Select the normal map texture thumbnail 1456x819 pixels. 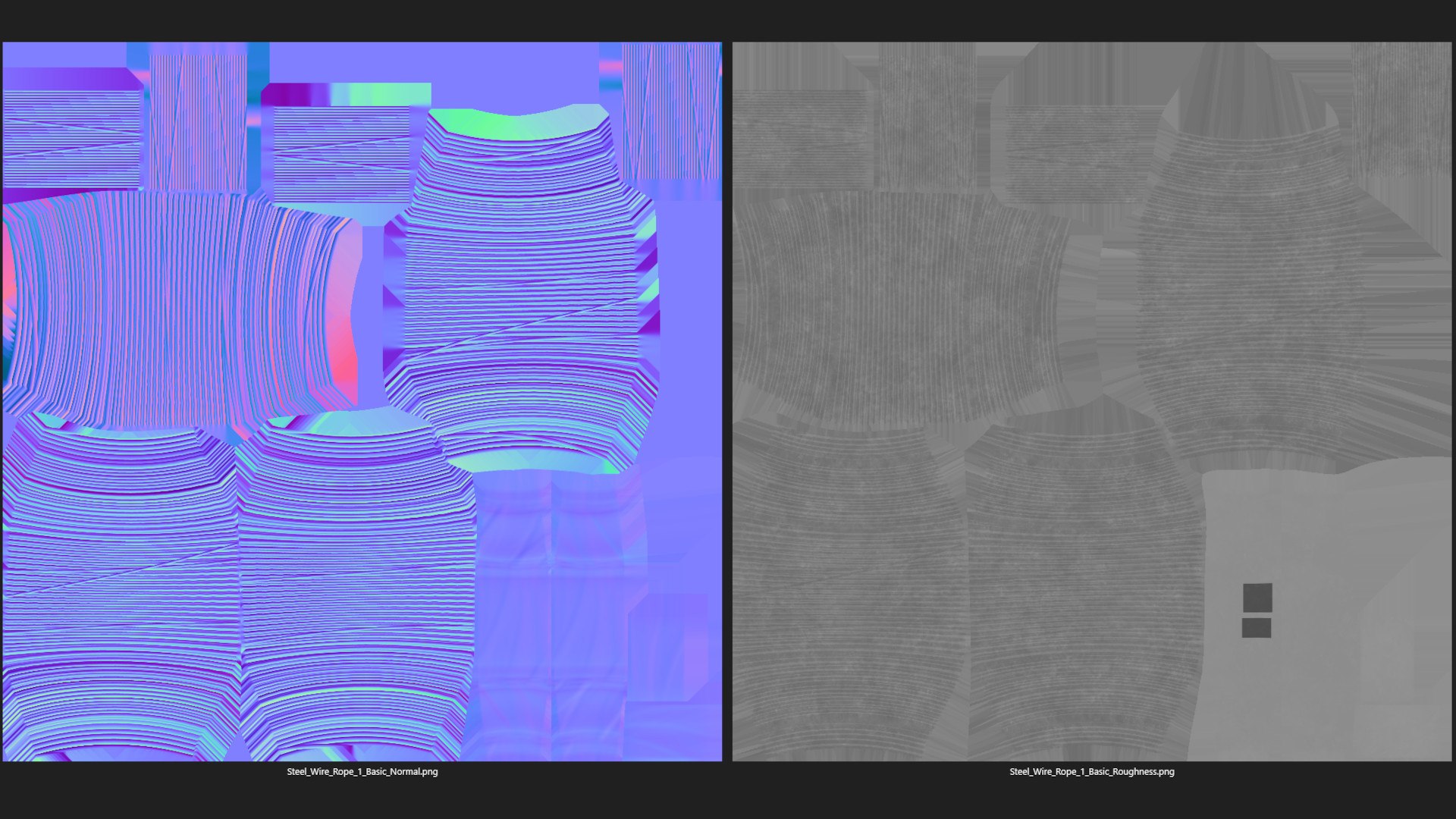pos(362,401)
